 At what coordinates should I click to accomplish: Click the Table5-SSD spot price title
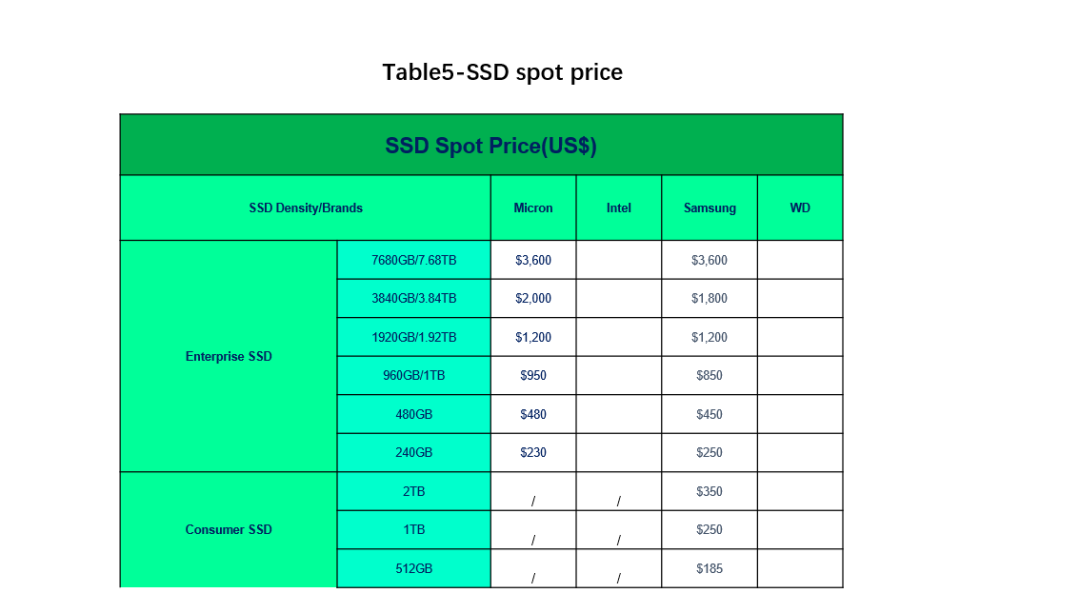pyautogui.click(x=502, y=72)
